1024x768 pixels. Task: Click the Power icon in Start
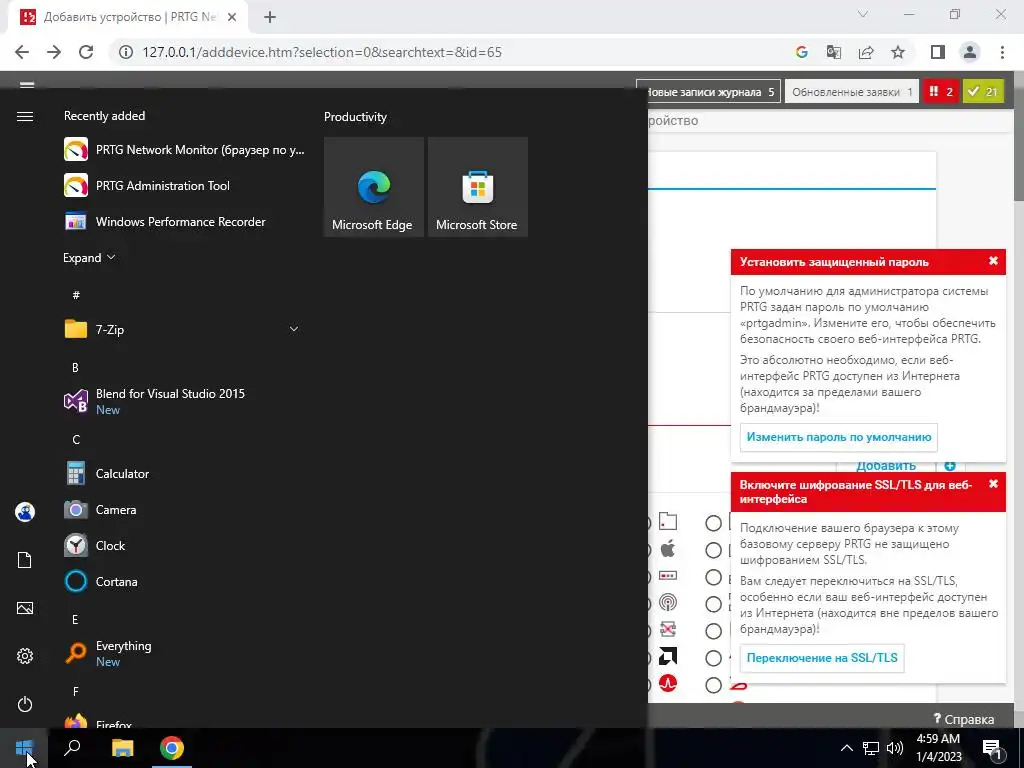(25, 704)
